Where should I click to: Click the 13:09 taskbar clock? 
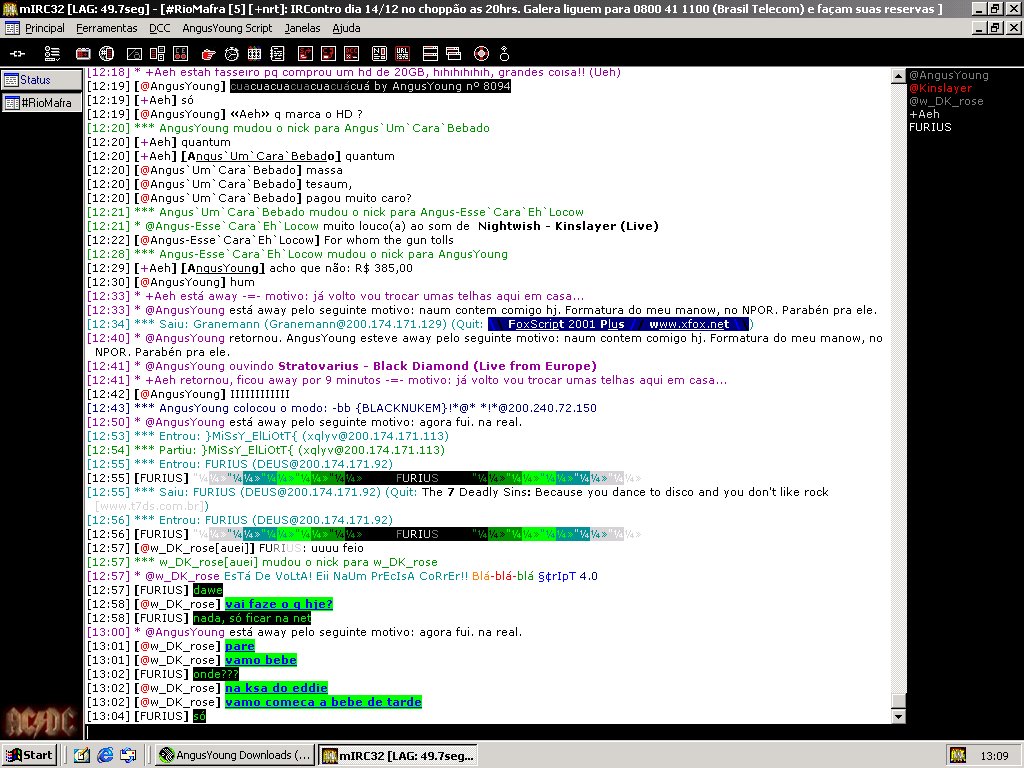point(995,756)
